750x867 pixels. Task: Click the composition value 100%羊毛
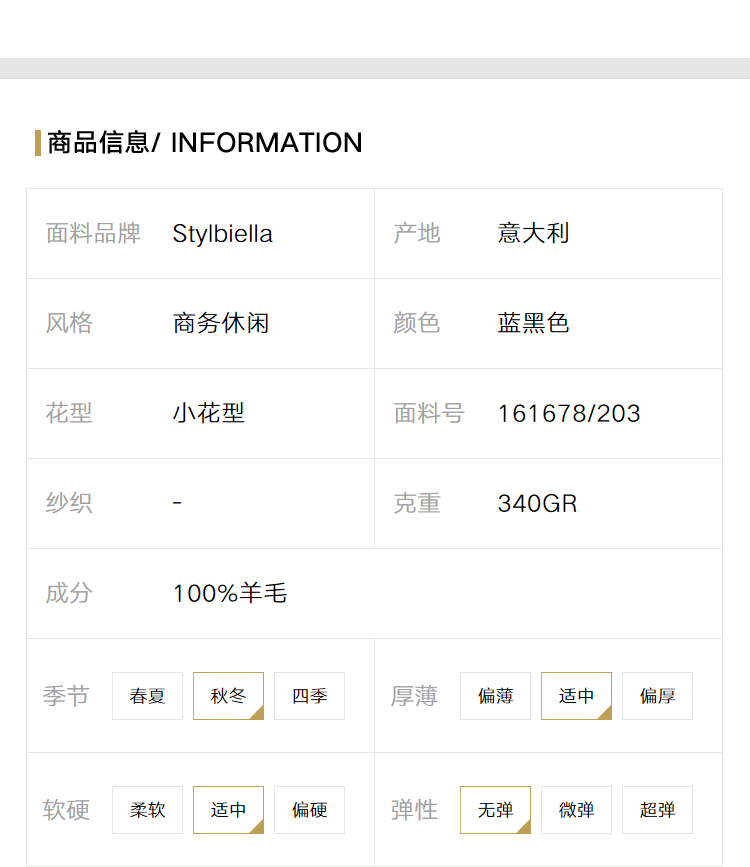click(230, 593)
